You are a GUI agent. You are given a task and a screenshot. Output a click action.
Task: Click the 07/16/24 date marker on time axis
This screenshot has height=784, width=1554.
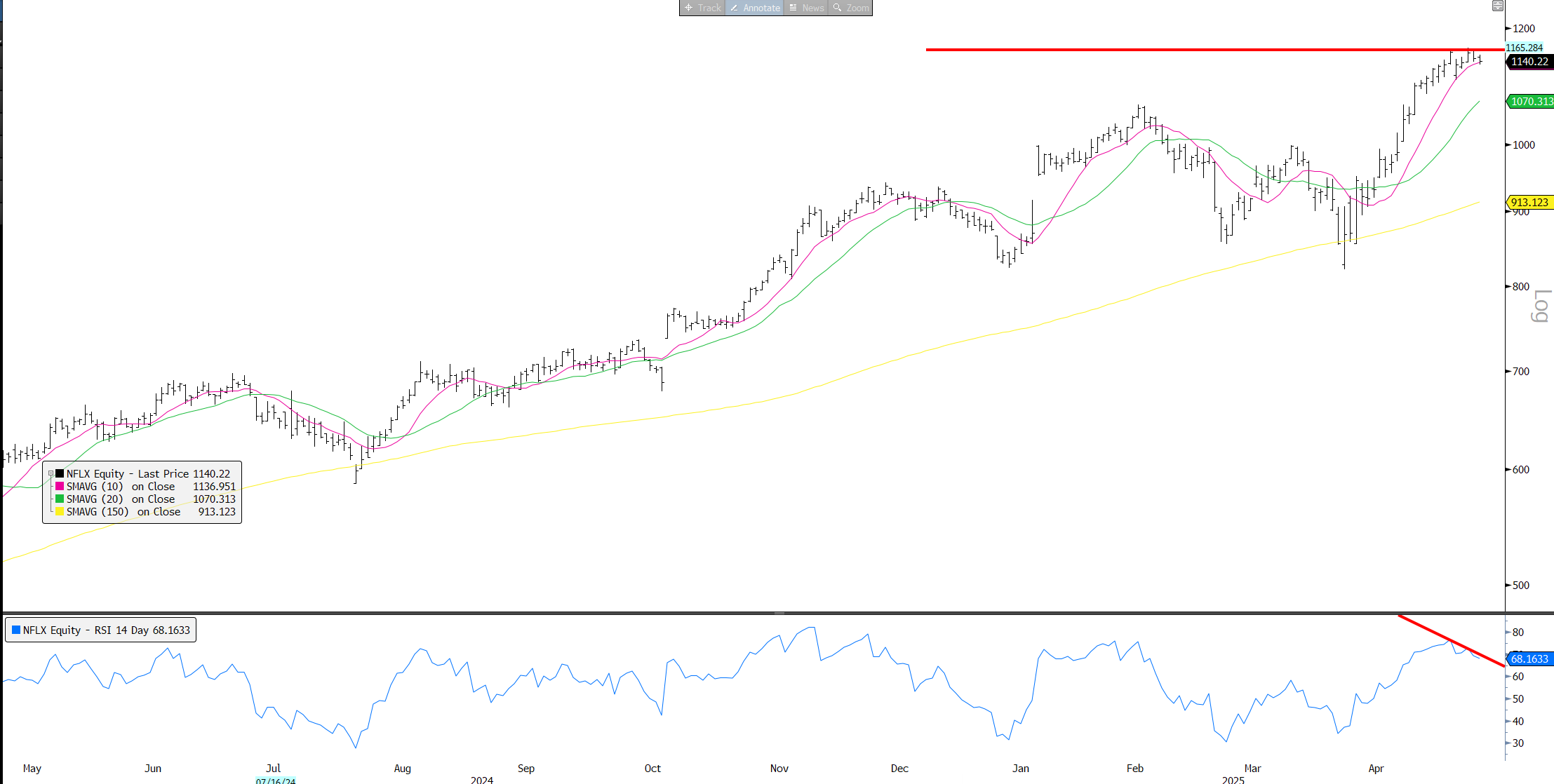(x=275, y=780)
